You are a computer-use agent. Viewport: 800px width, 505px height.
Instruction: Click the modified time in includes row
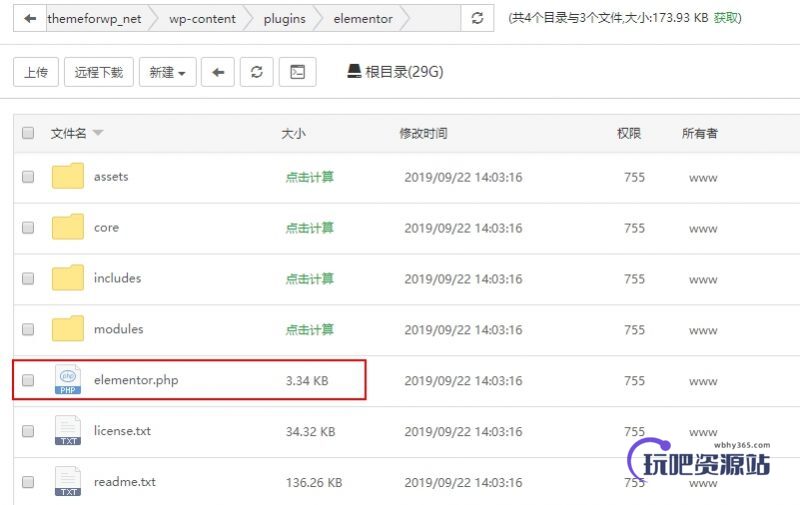pos(463,279)
